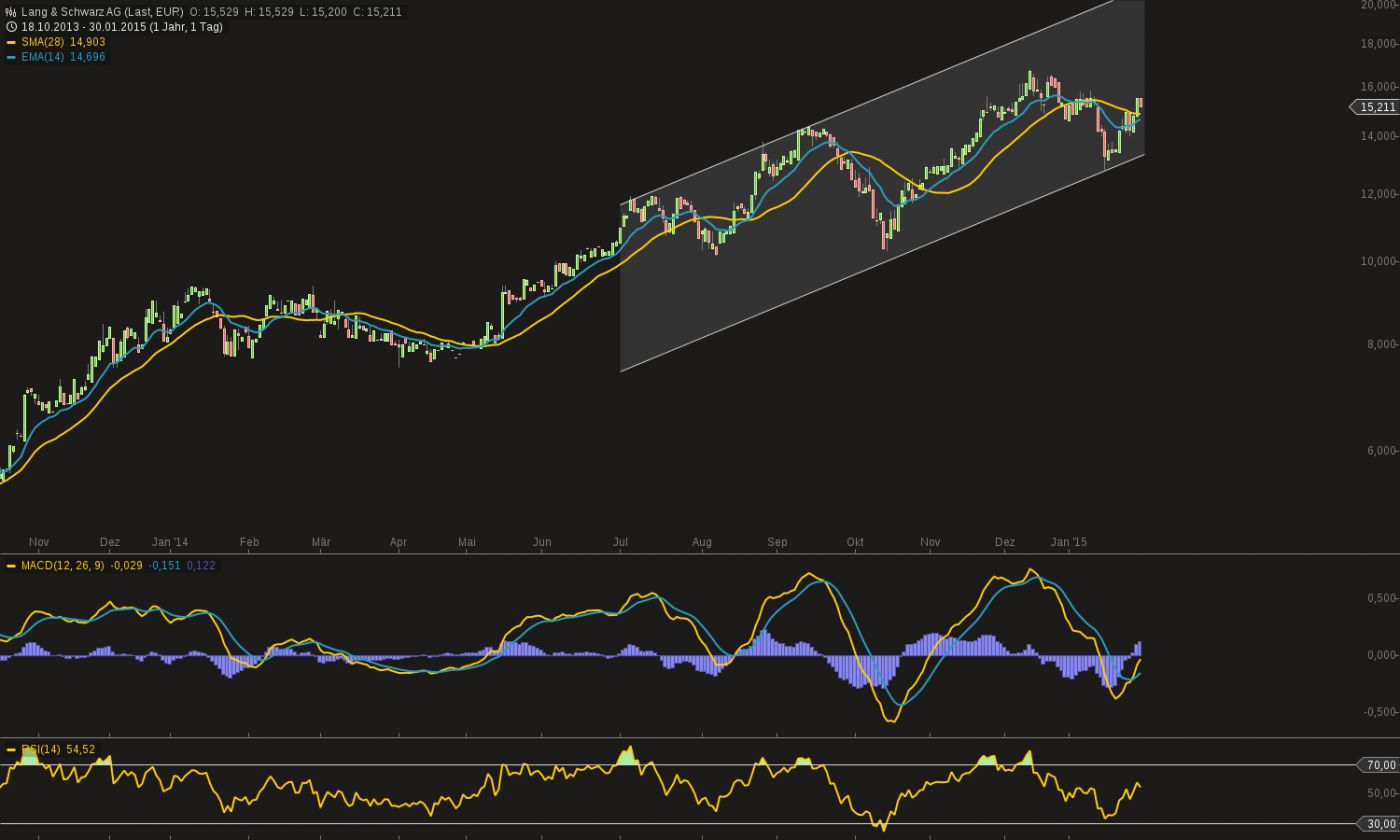Viewport: 1400px width, 840px height.
Task: Click the yellow MACD legend marker
Action: [11, 566]
